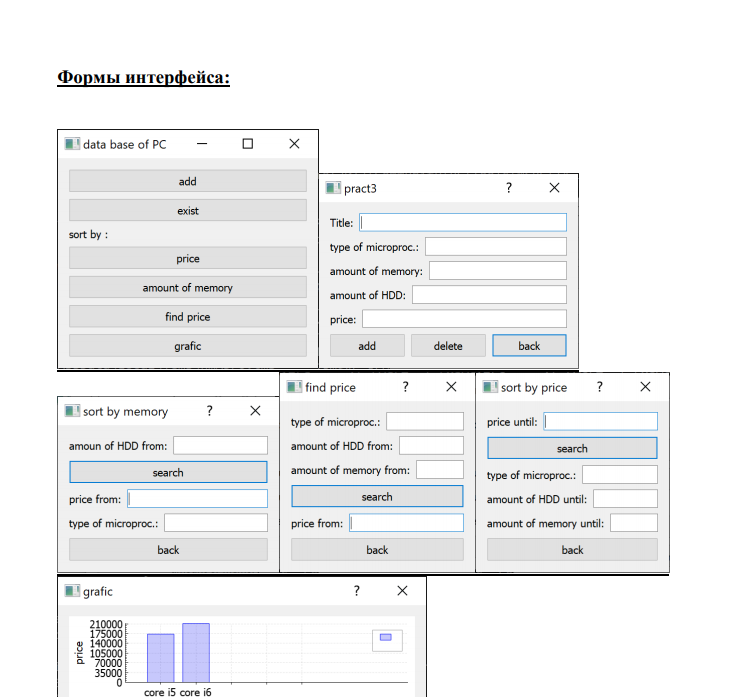The width and height of the screenshot is (732, 697).
Task: Maximize the data base of PC window
Action: pos(248,144)
